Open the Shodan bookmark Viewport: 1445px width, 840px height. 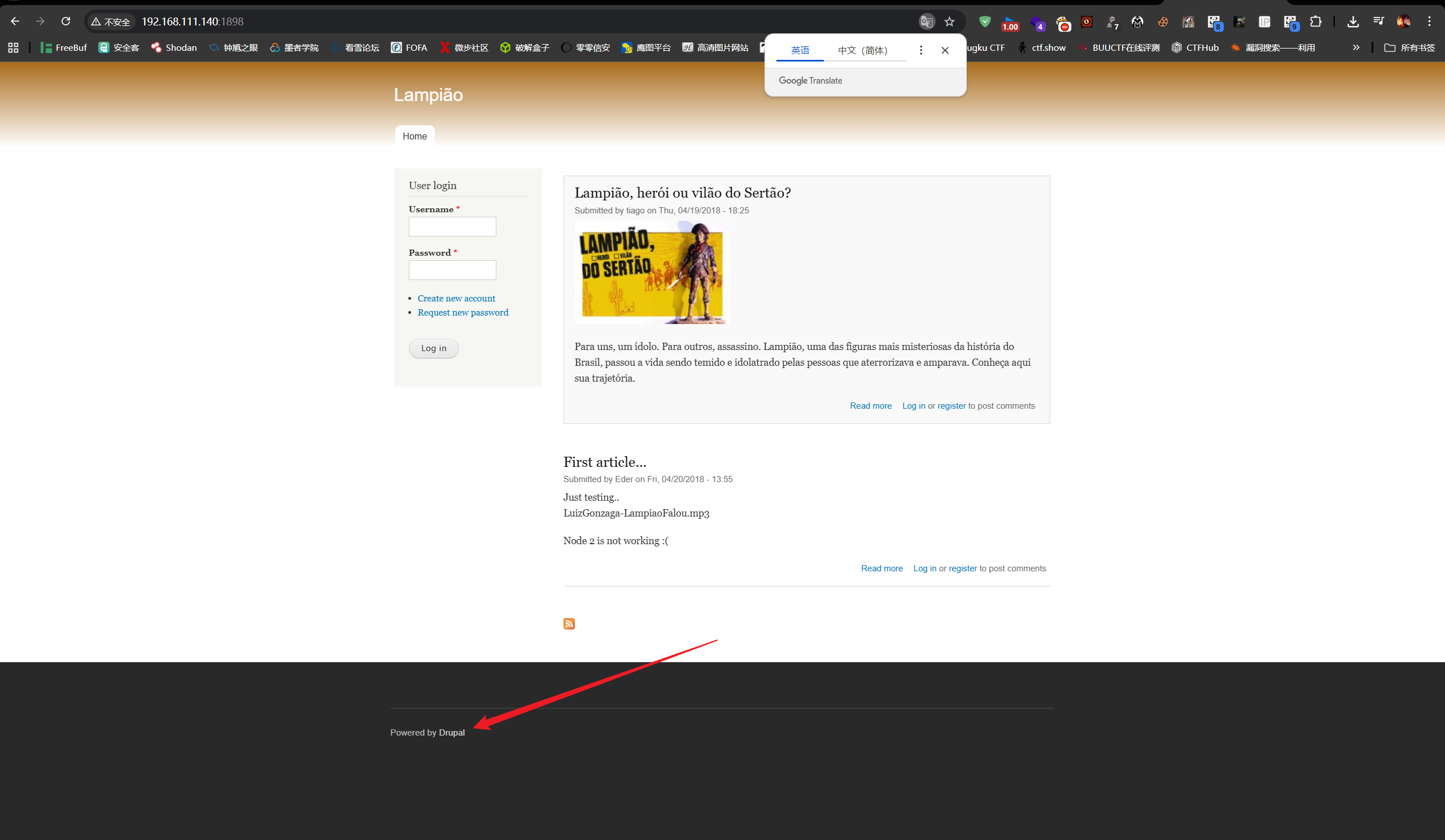pyautogui.click(x=174, y=47)
